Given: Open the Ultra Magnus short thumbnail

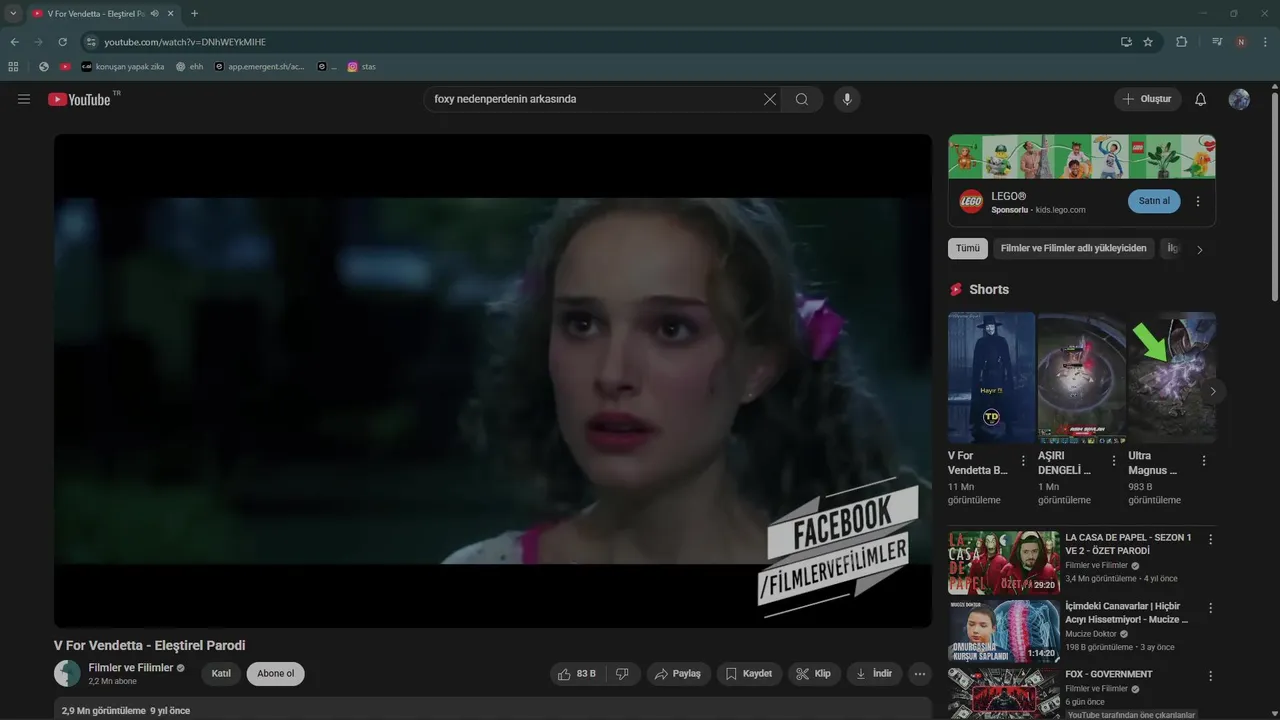Looking at the screenshot, I should click(x=1172, y=377).
